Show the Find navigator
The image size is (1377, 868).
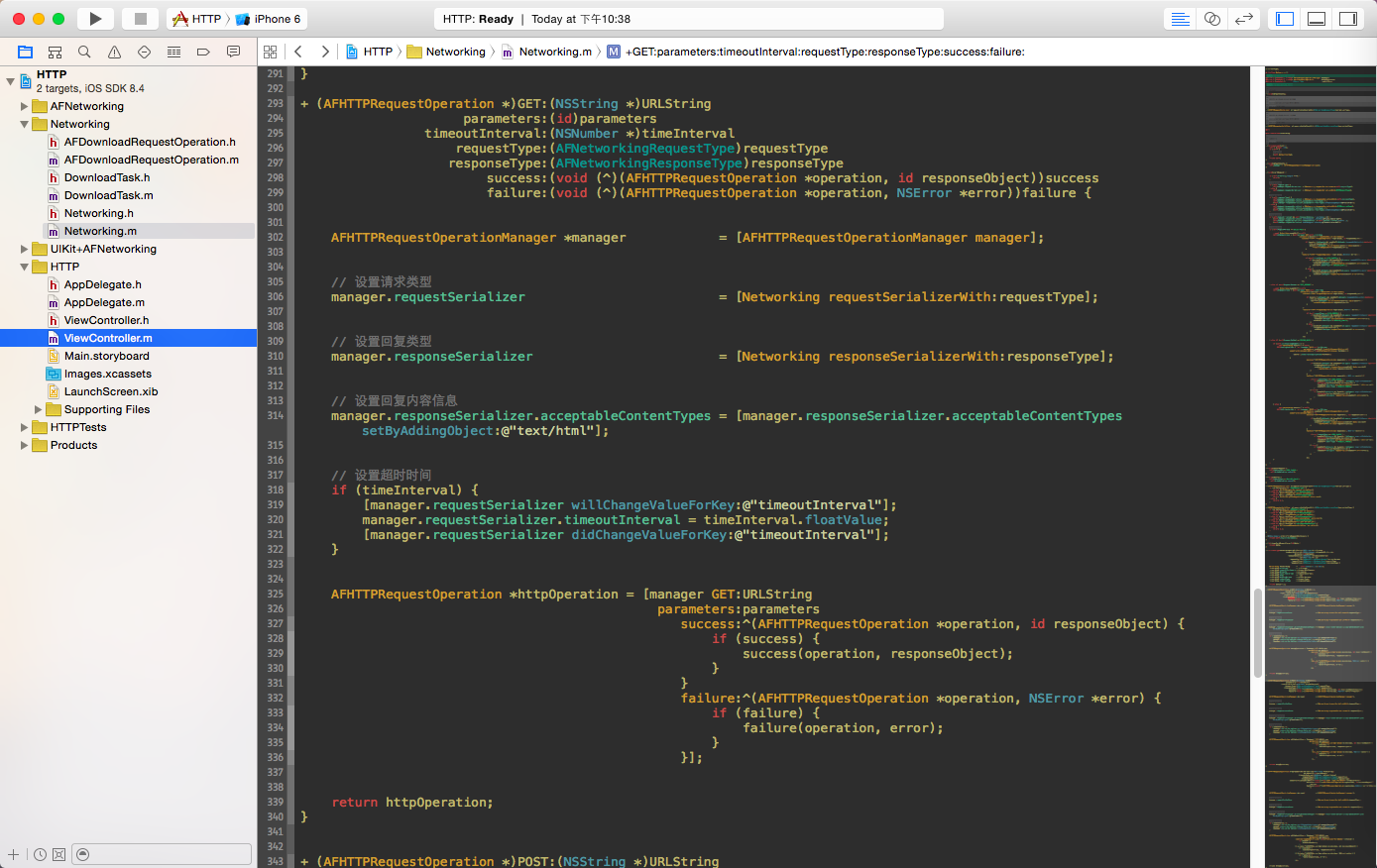tap(84, 52)
